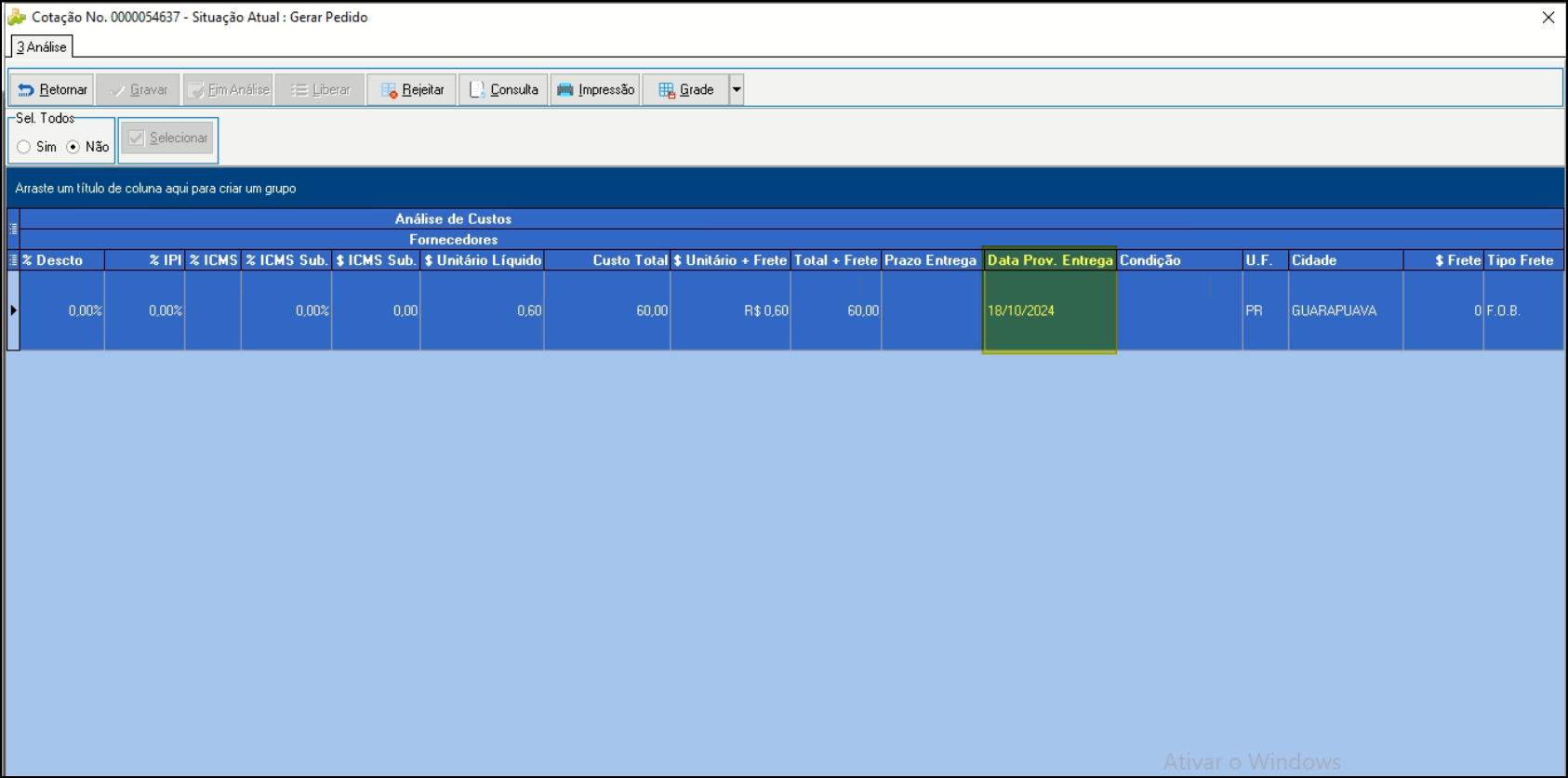Click the Tipo Frete column header

pyautogui.click(x=1523, y=260)
